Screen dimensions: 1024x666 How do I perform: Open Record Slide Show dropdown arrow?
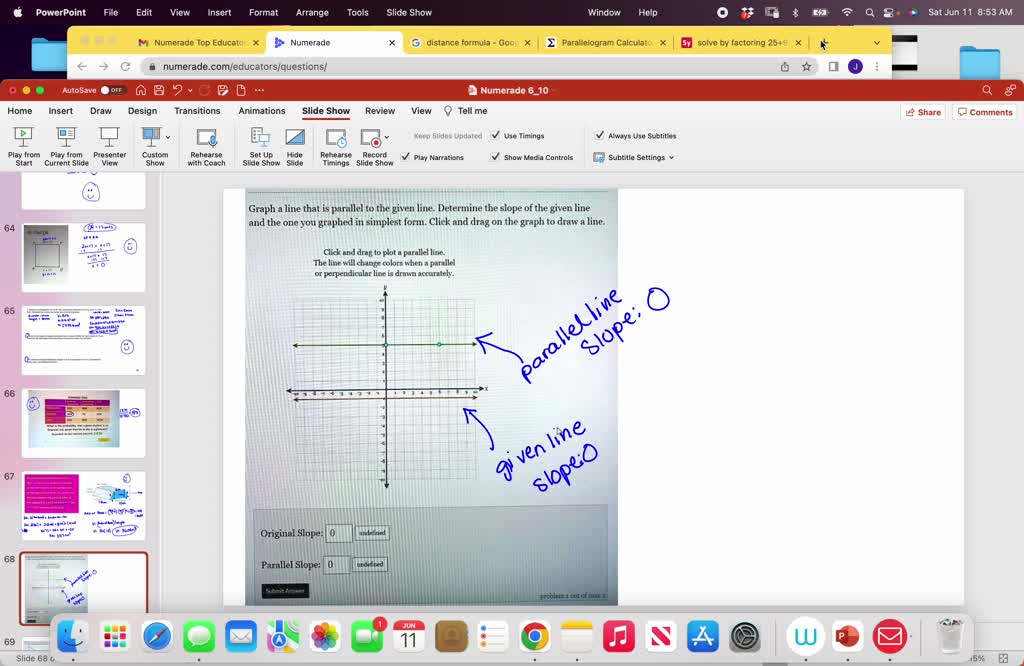(x=387, y=137)
